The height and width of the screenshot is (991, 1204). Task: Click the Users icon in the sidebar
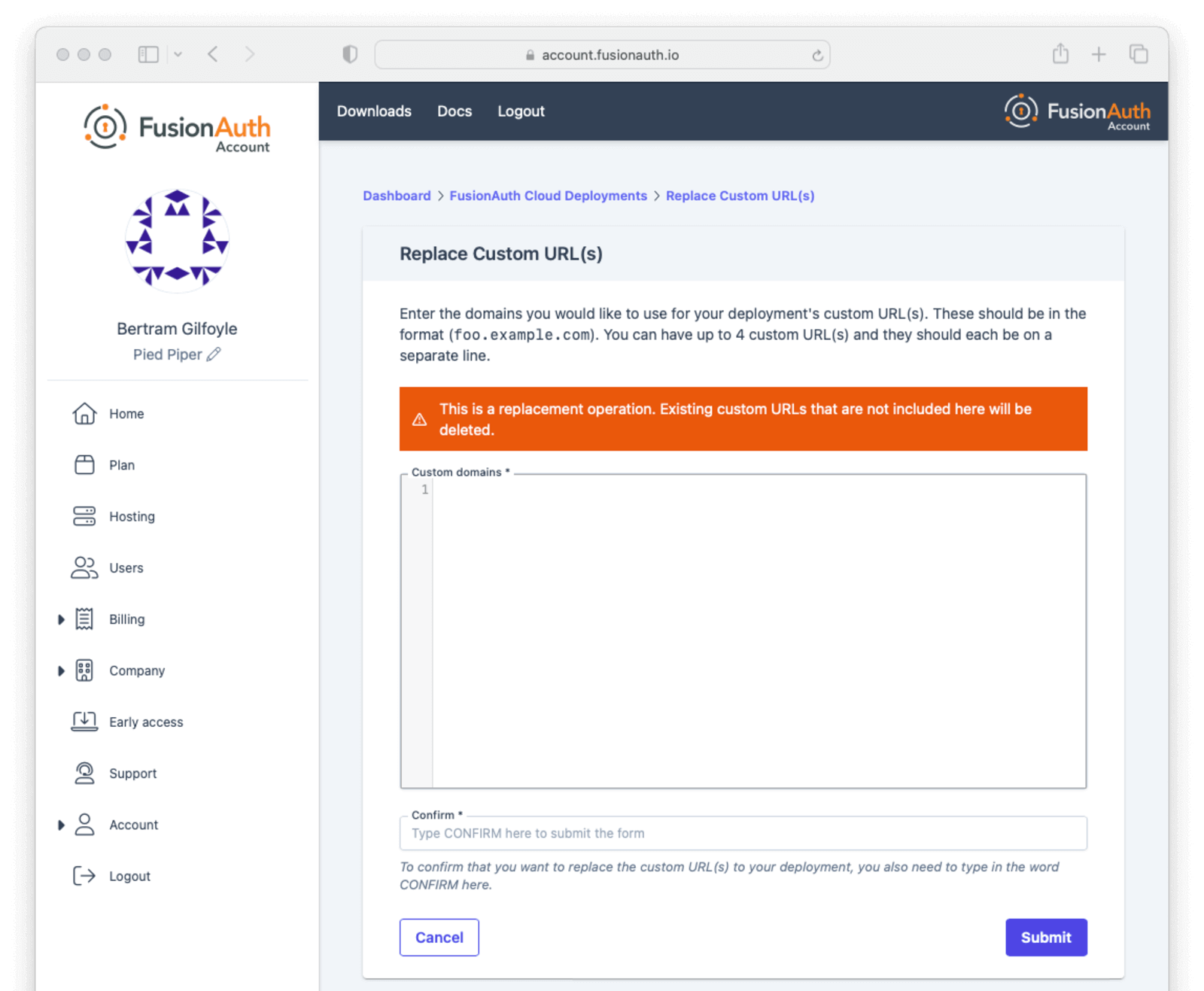click(84, 567)
